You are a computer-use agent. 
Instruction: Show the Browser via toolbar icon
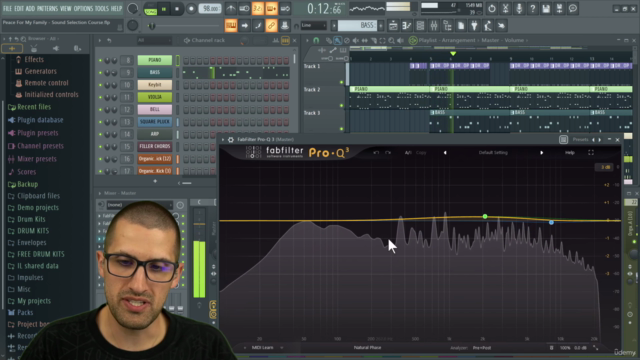pos(447,26)
